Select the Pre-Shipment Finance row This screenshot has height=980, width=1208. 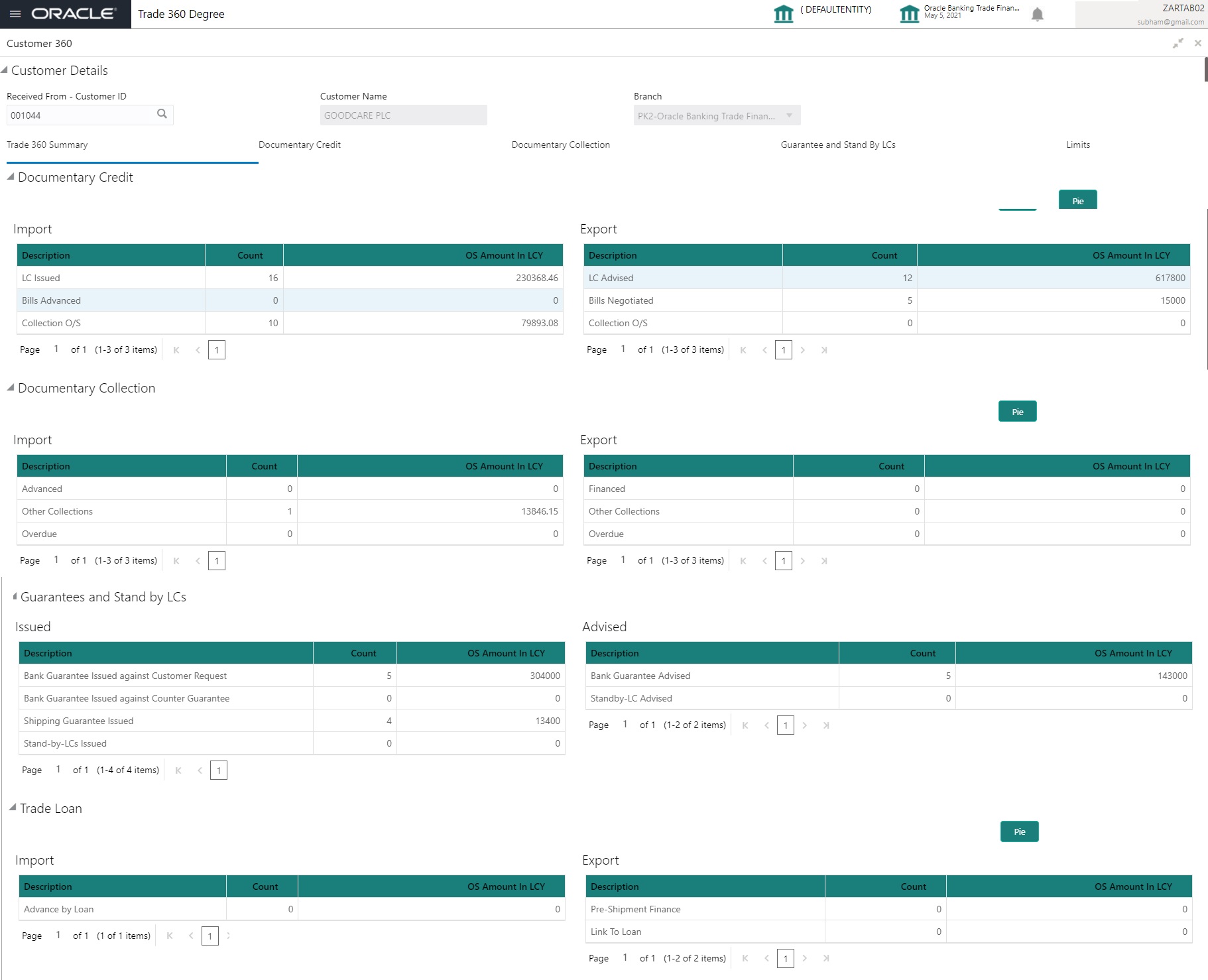pos(889,909)
